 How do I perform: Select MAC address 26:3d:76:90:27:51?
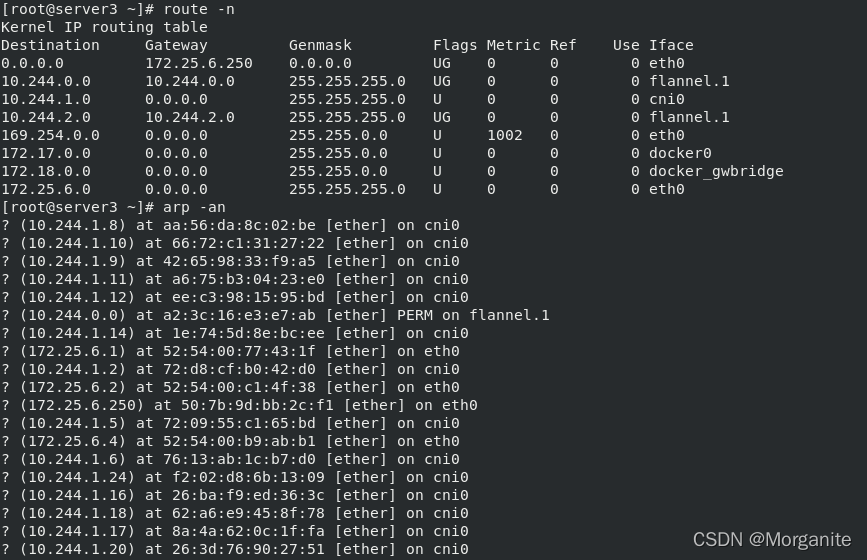point(248,549)
